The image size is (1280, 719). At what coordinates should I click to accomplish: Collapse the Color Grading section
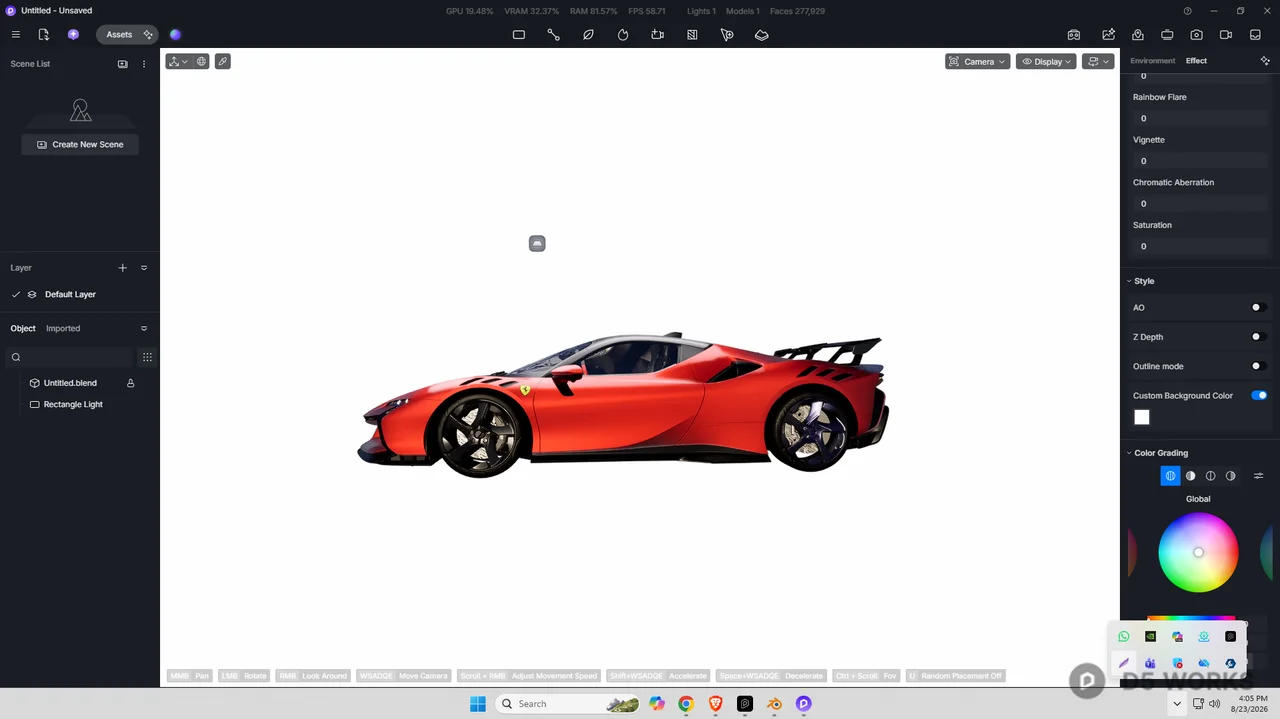1129,453
